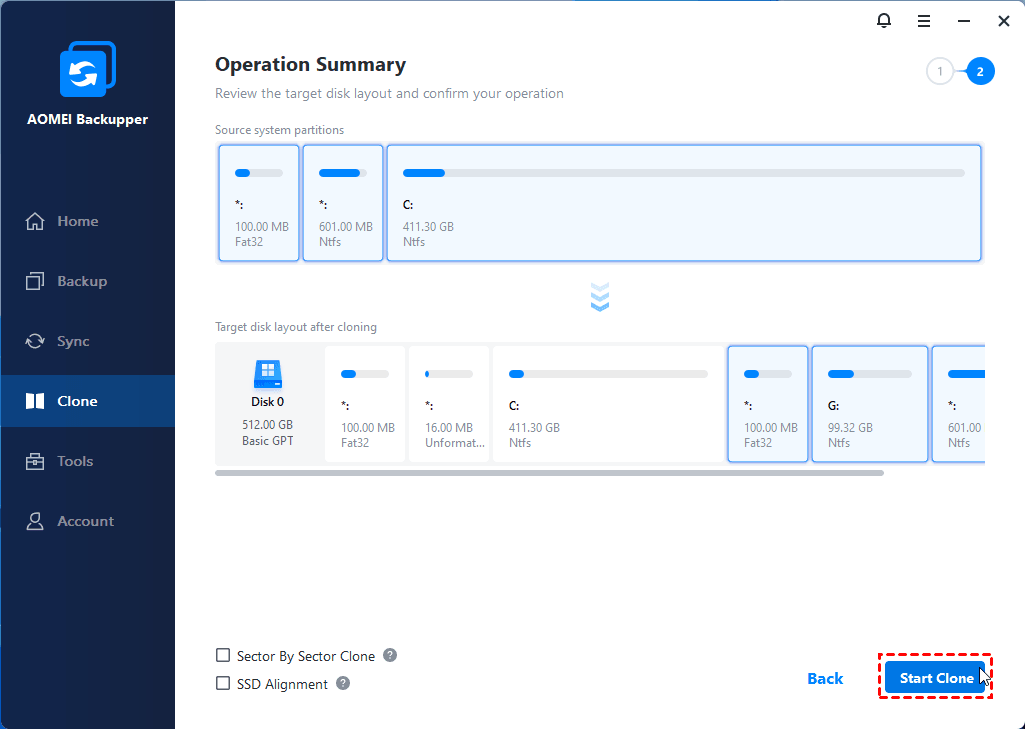Open help for SSD Alignment
The image size is (1025, 729).
point(343,683)
